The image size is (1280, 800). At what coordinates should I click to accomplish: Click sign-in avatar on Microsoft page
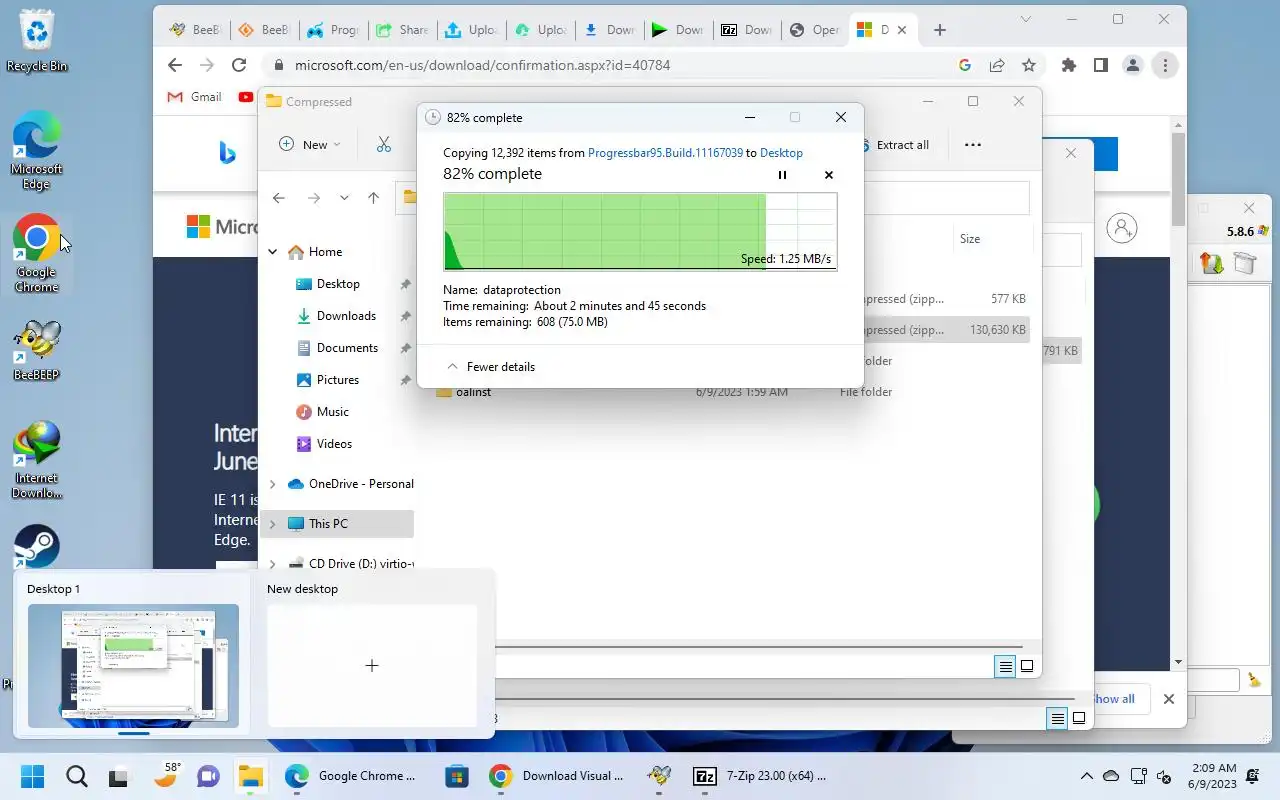(1122, 228)
